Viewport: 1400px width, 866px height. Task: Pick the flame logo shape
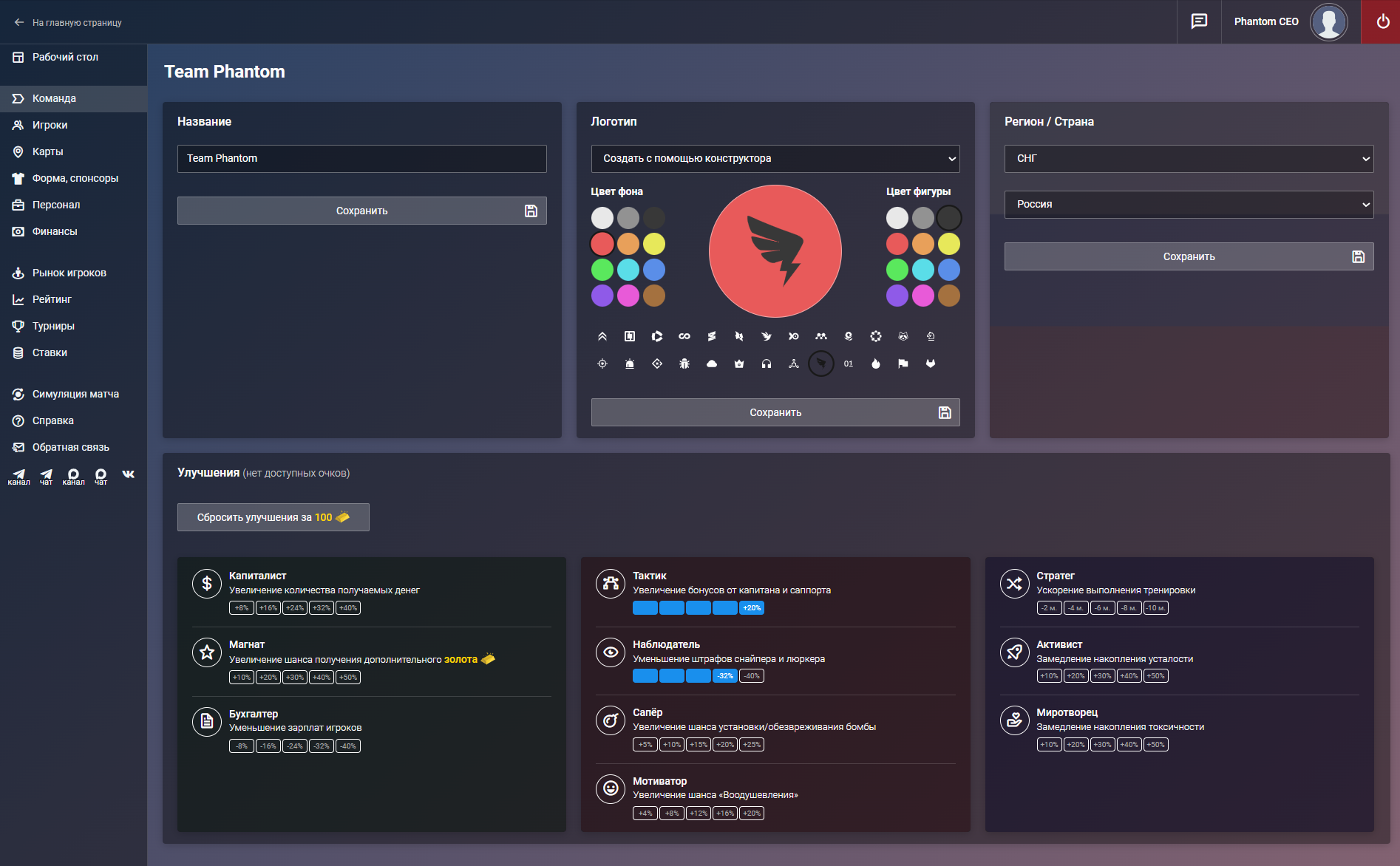tap(876, 364)
